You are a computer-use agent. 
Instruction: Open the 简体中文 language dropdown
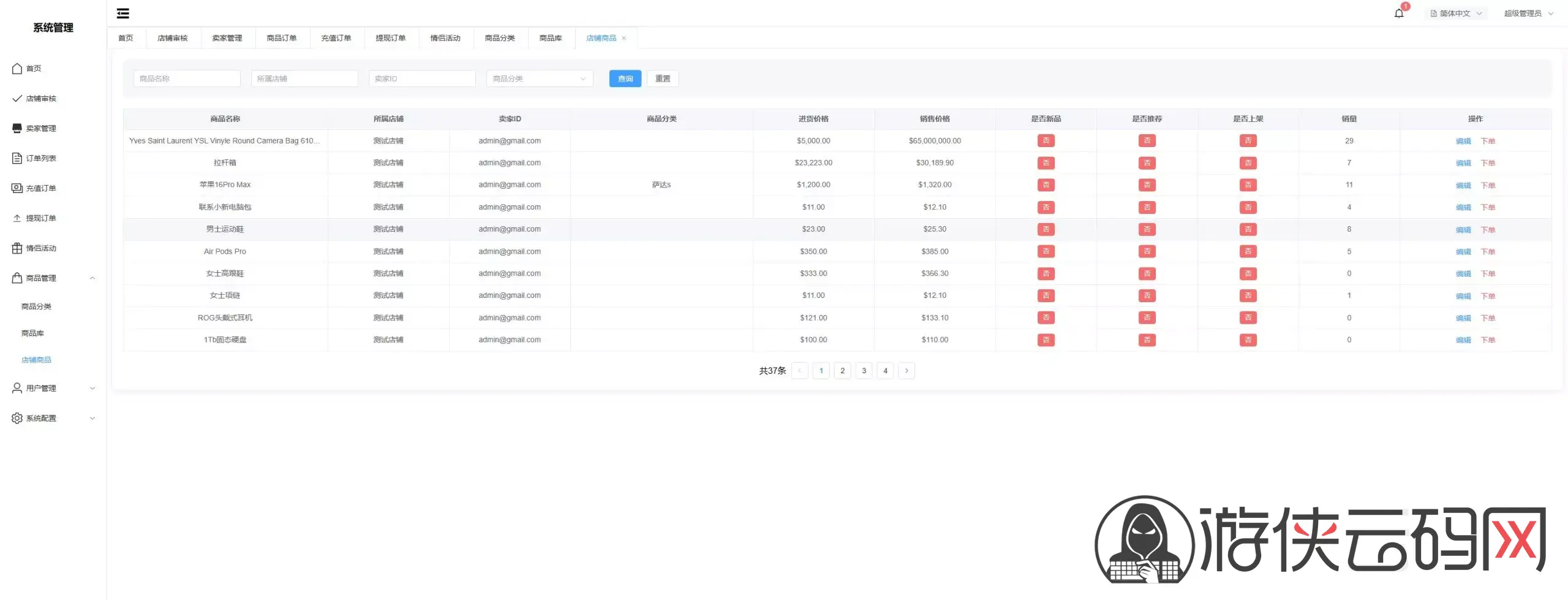pos(1456,13)
